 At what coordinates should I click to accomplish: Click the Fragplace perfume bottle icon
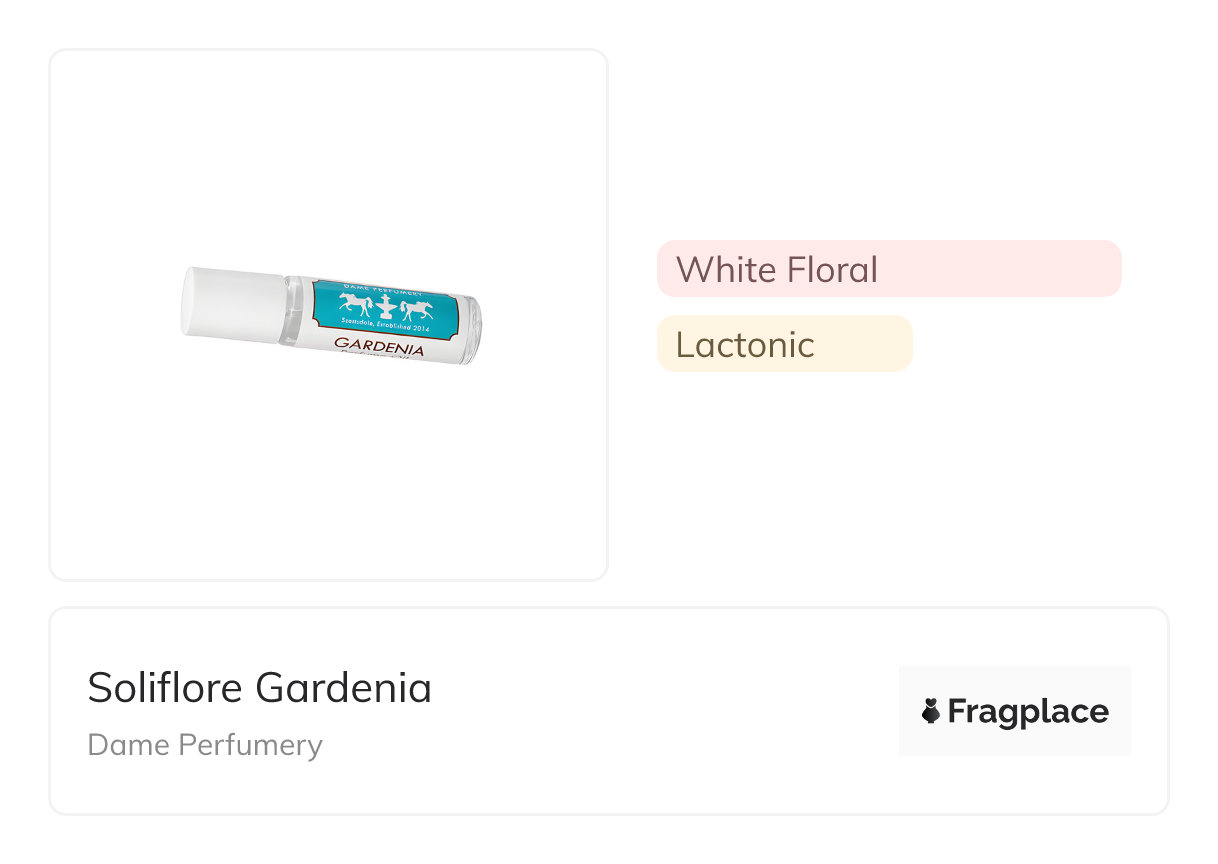(x=931, y=712)
